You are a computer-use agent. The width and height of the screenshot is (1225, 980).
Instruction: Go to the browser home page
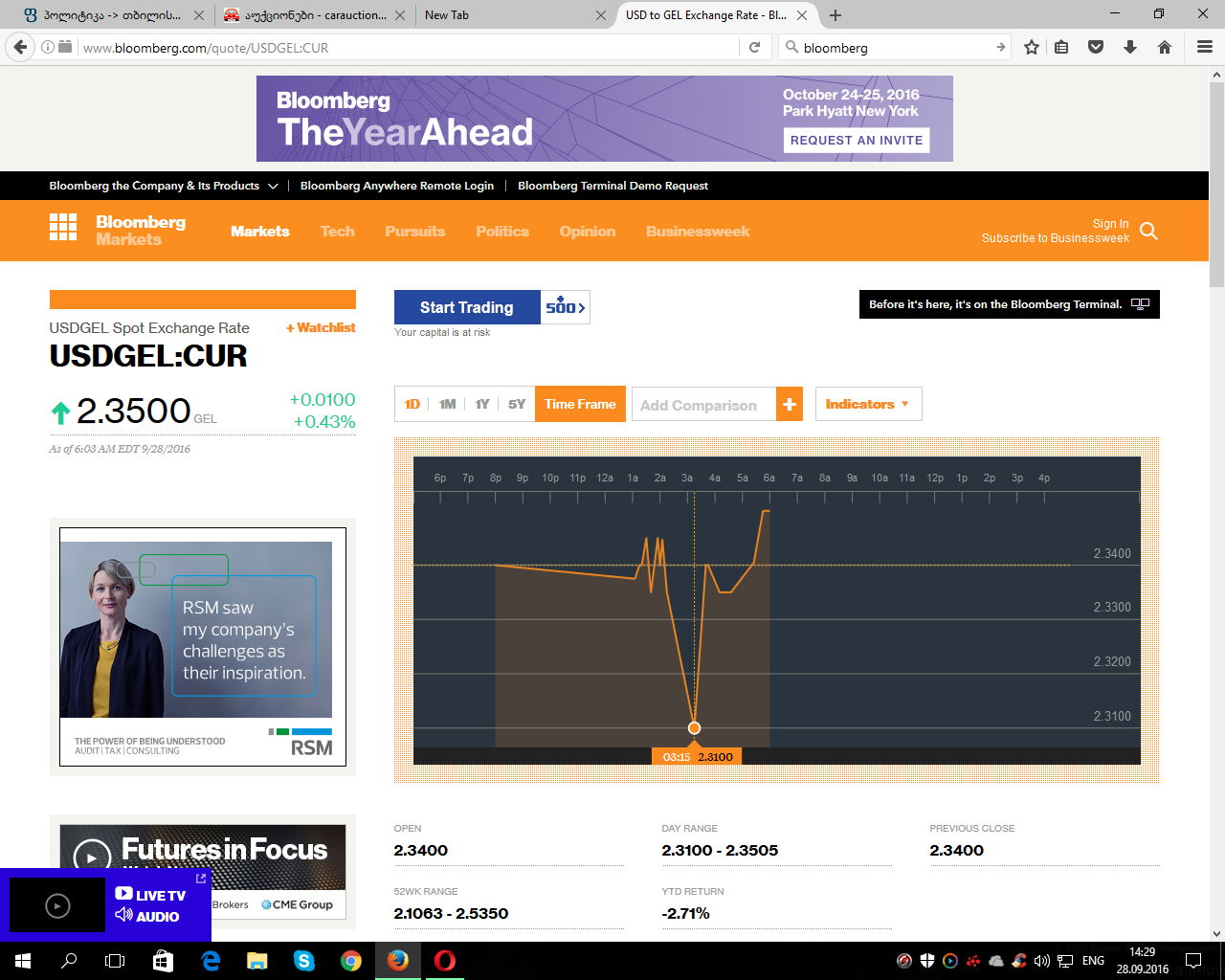[1165, 47]
